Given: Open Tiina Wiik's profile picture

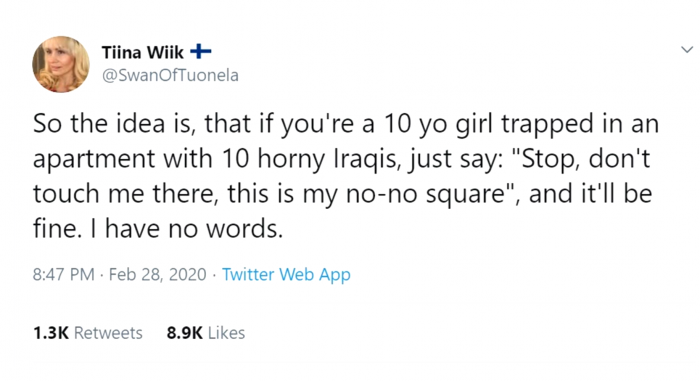Looking at the screenshot, I should coord(61,64).
